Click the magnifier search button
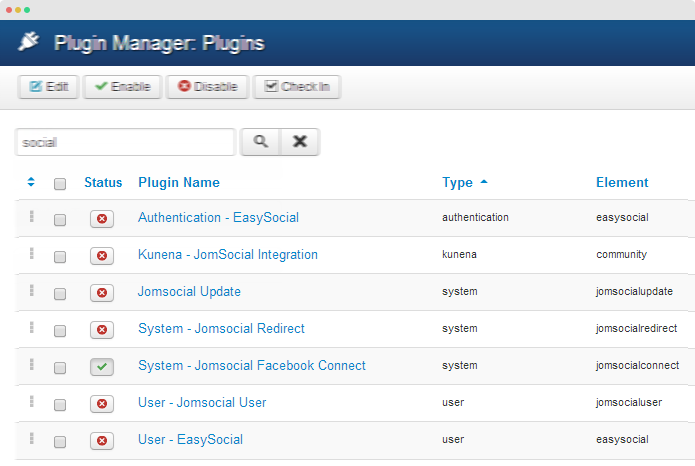 click(260, 142)
